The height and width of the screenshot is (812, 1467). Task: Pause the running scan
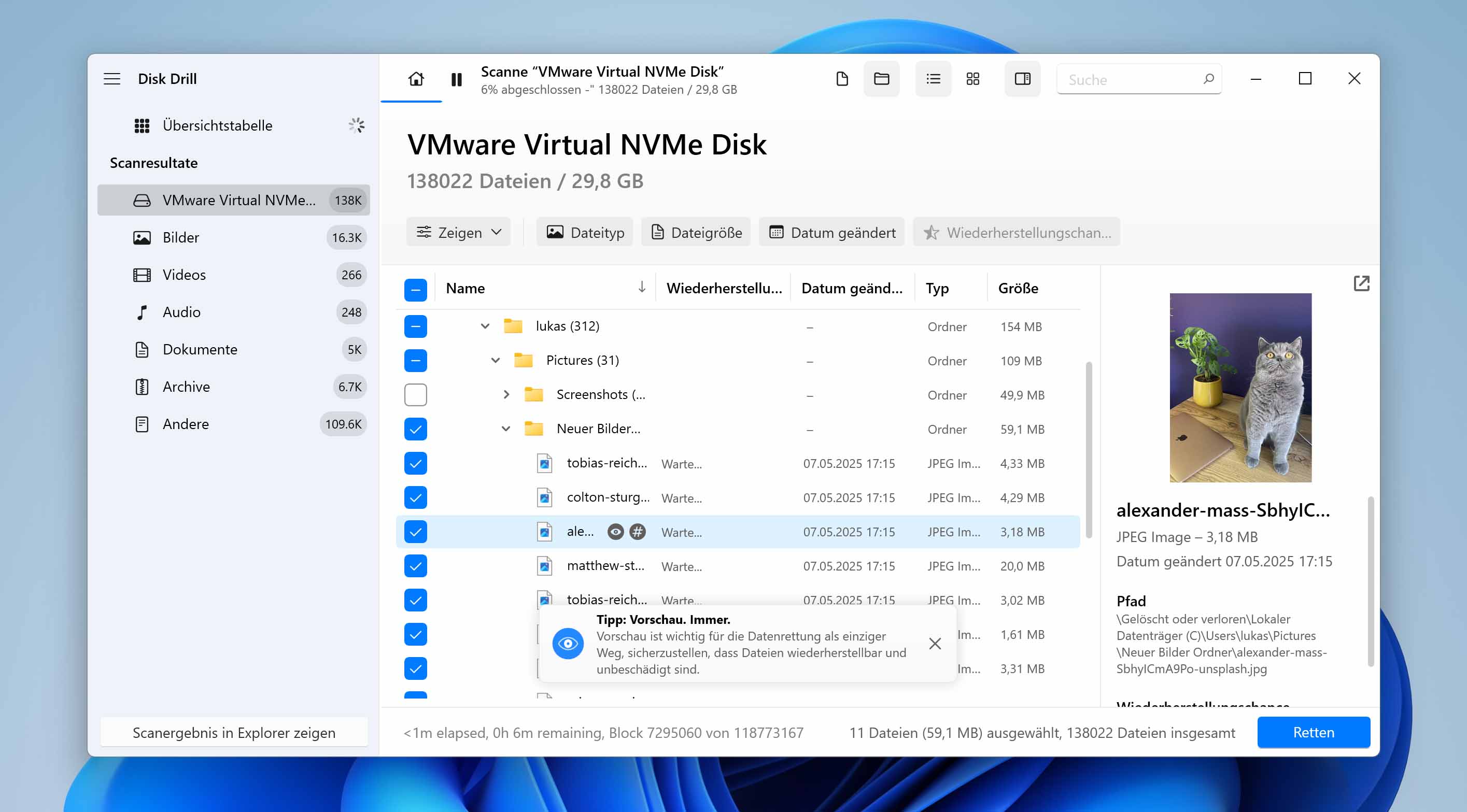tap(456, 79)
